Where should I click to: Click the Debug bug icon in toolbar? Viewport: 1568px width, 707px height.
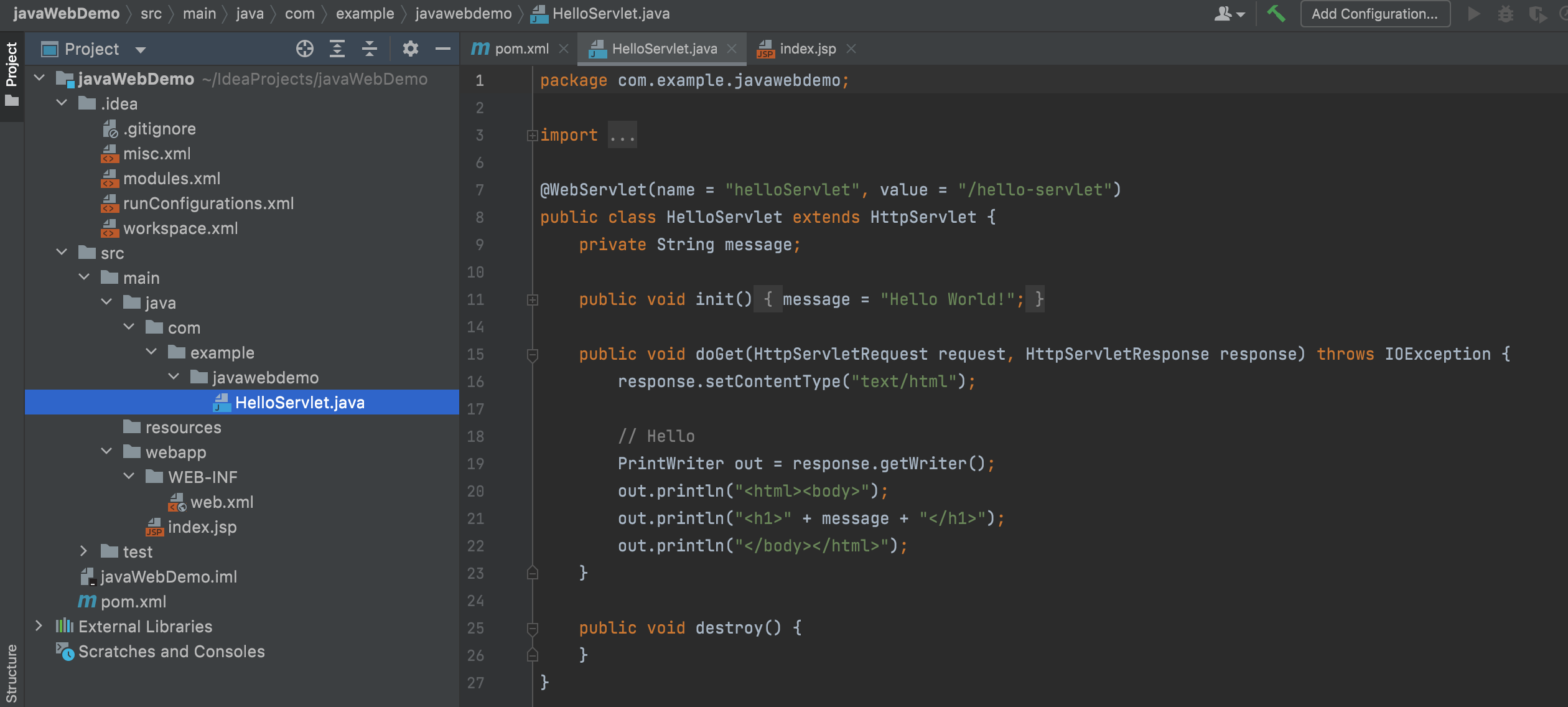(1505, 14)
